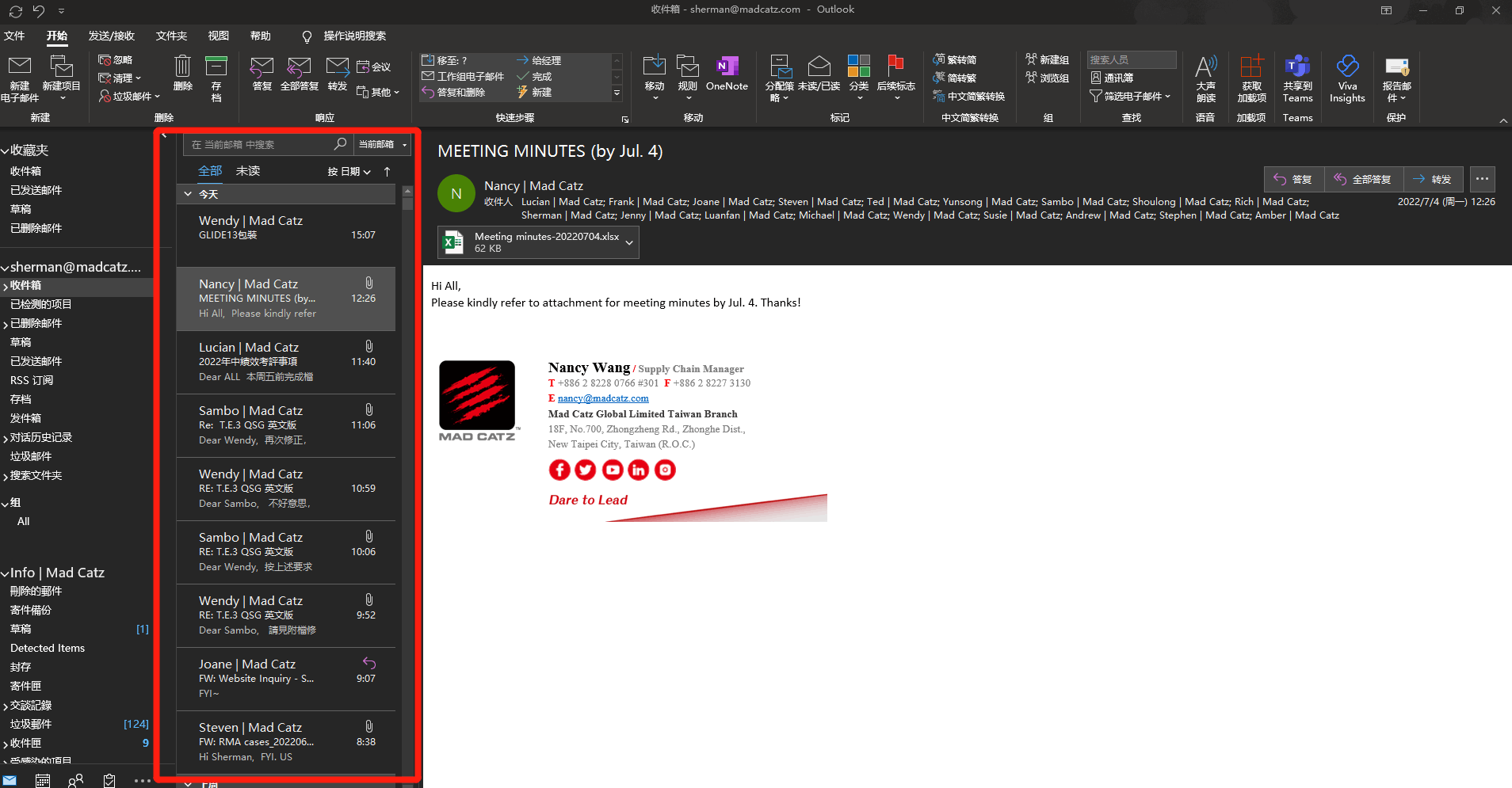Switch to the Folder (文件夹) ribbon tab
The width and height of the screenshot is (1512, 788).
171,36
